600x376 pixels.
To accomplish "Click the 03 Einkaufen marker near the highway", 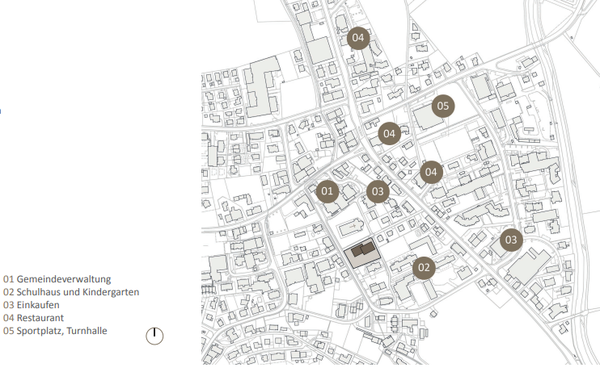I will (511, 240).
